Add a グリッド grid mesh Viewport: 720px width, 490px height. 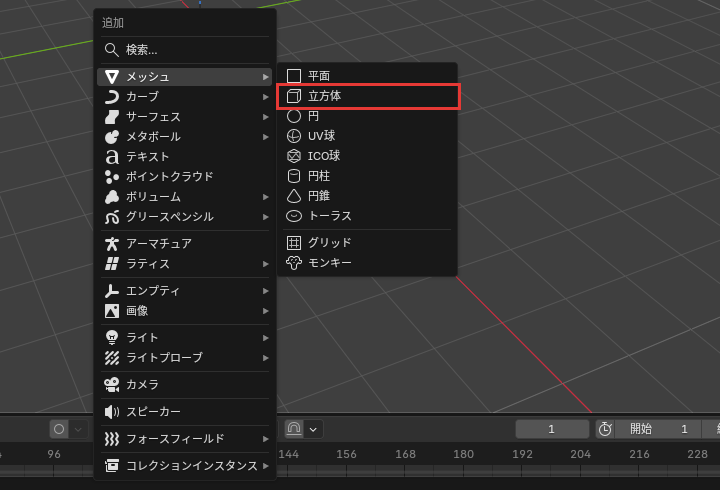point(367,242)
